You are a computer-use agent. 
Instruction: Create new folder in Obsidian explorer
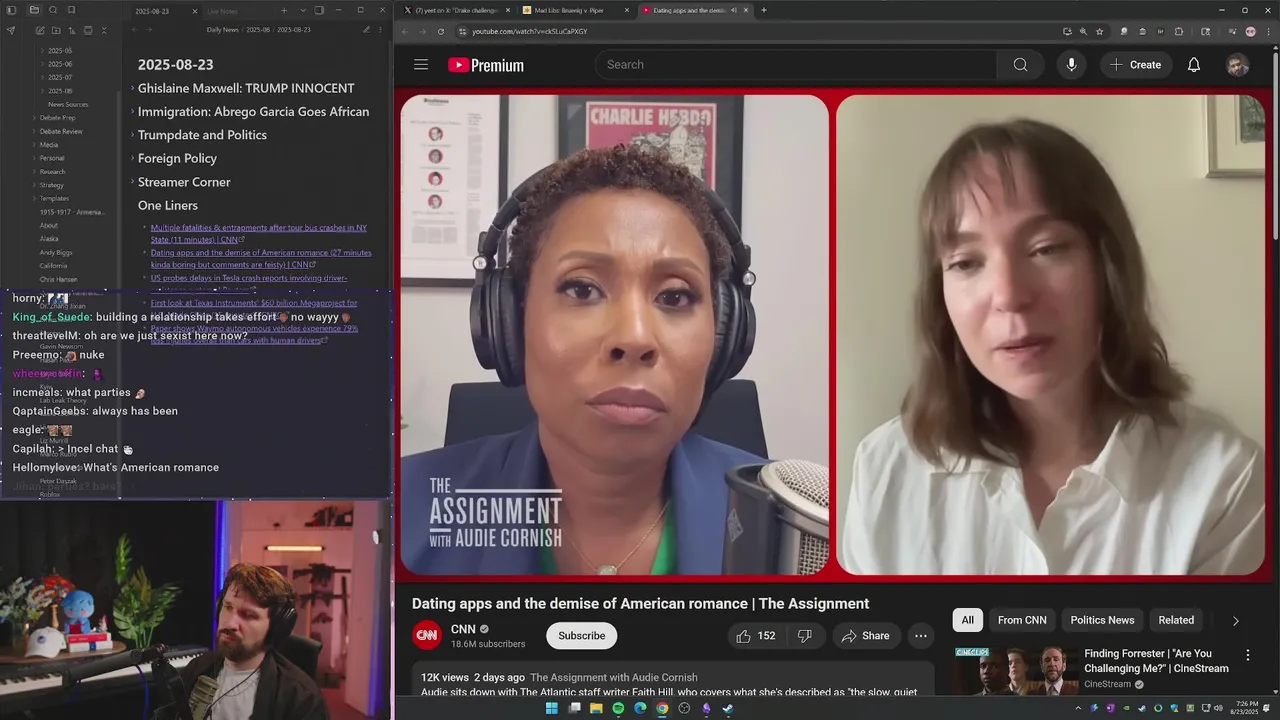tap(56, 30)
